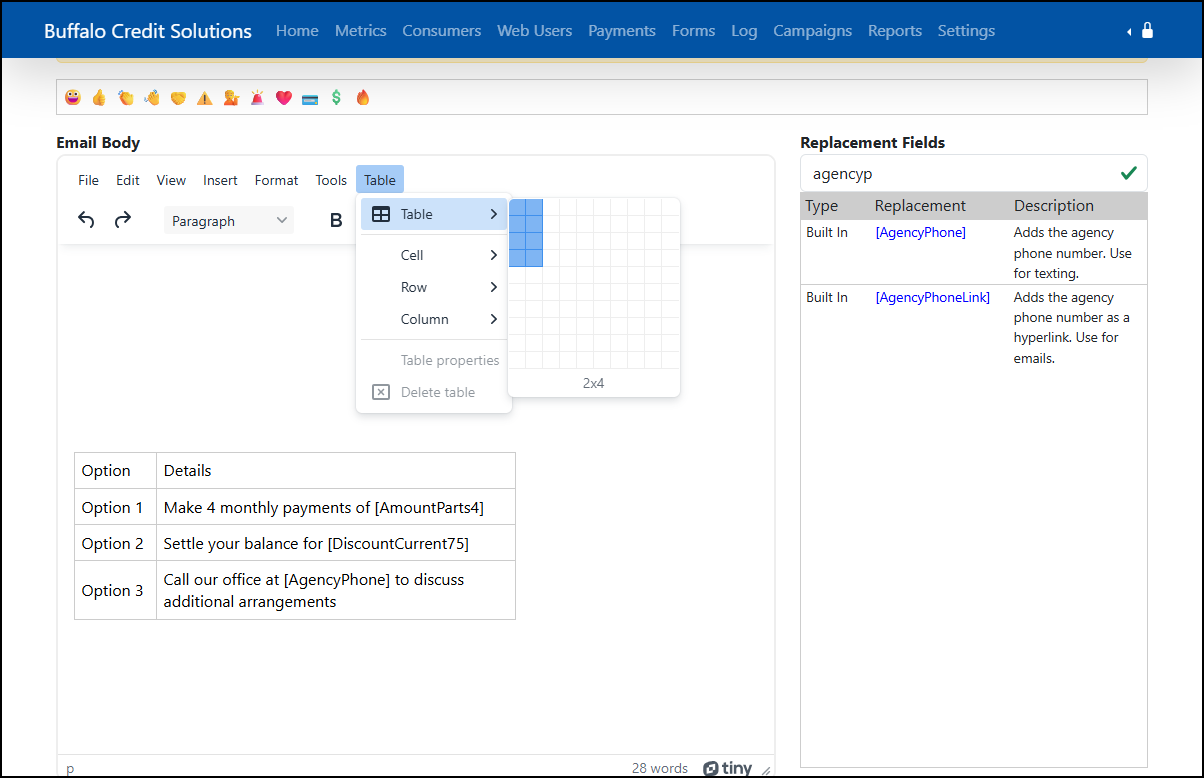Click the 'Option 1' table cell
Viewport: 1204px width, 778px height.
coord(116,507)
